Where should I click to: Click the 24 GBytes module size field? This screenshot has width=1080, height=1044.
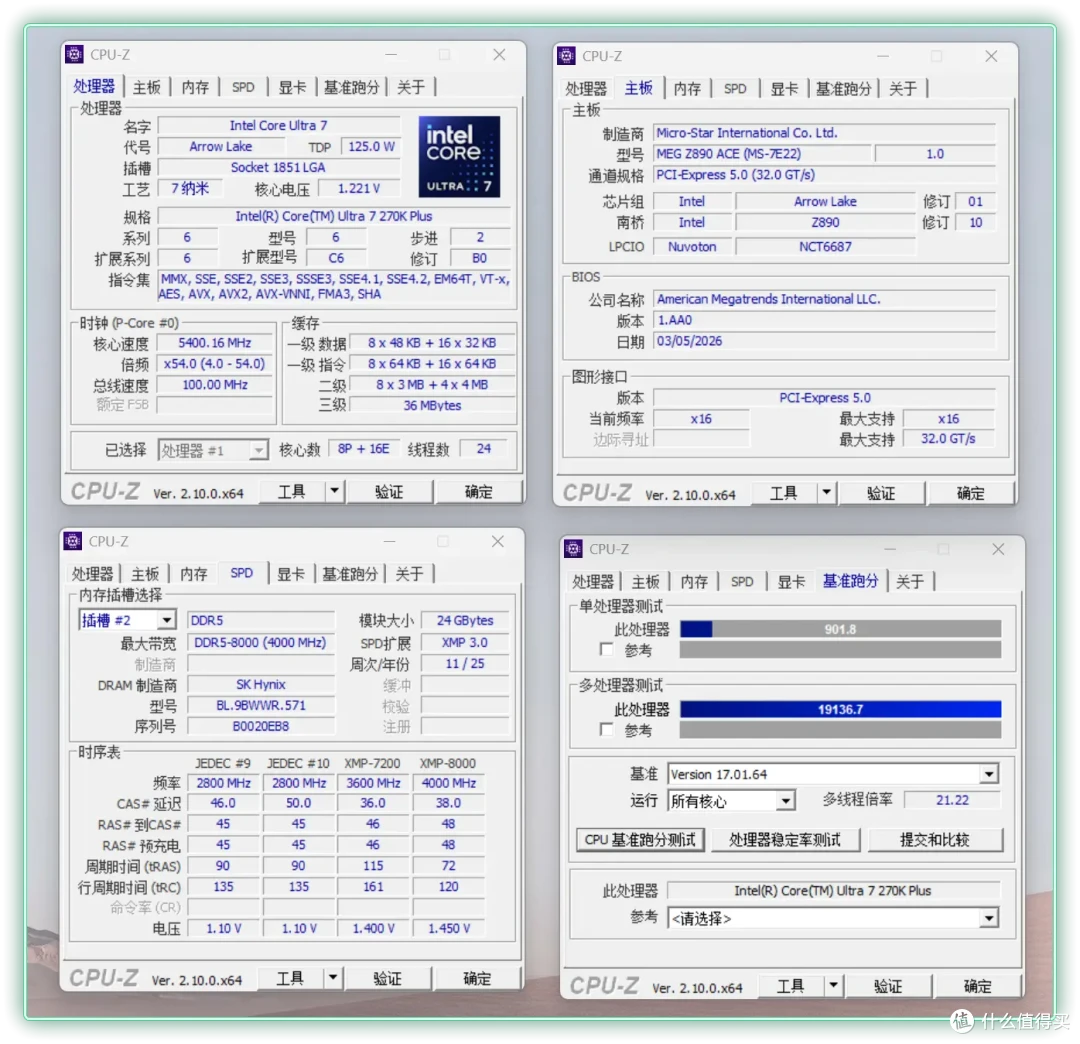[x=465, y=620]
